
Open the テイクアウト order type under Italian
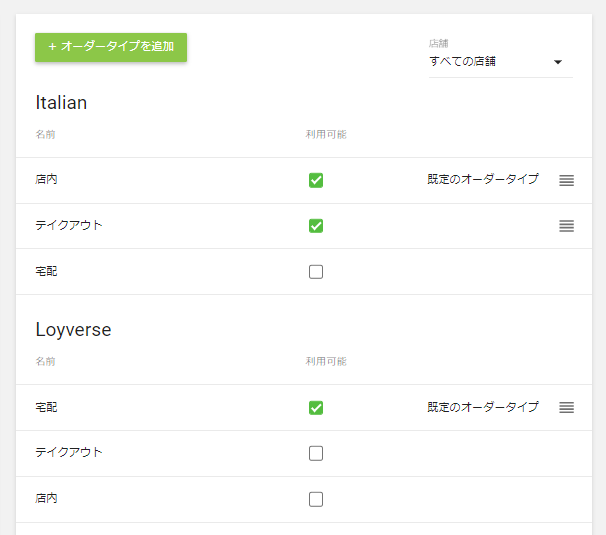(x=69, y=226)
